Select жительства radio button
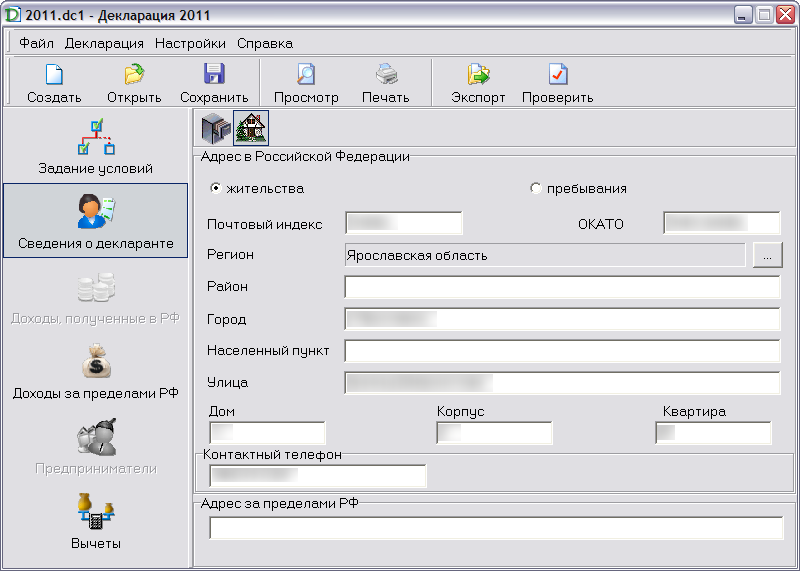 (x=216, y=188)
